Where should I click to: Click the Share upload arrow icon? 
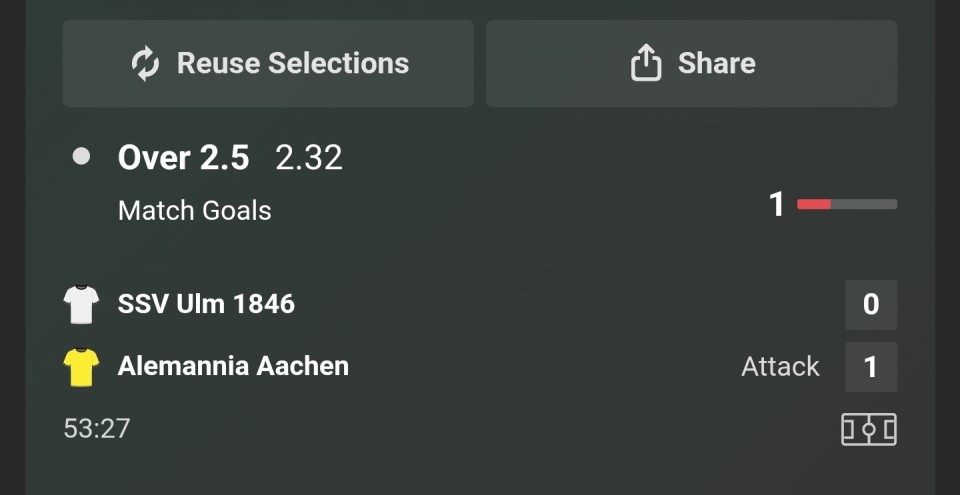(x=646, y=64)
